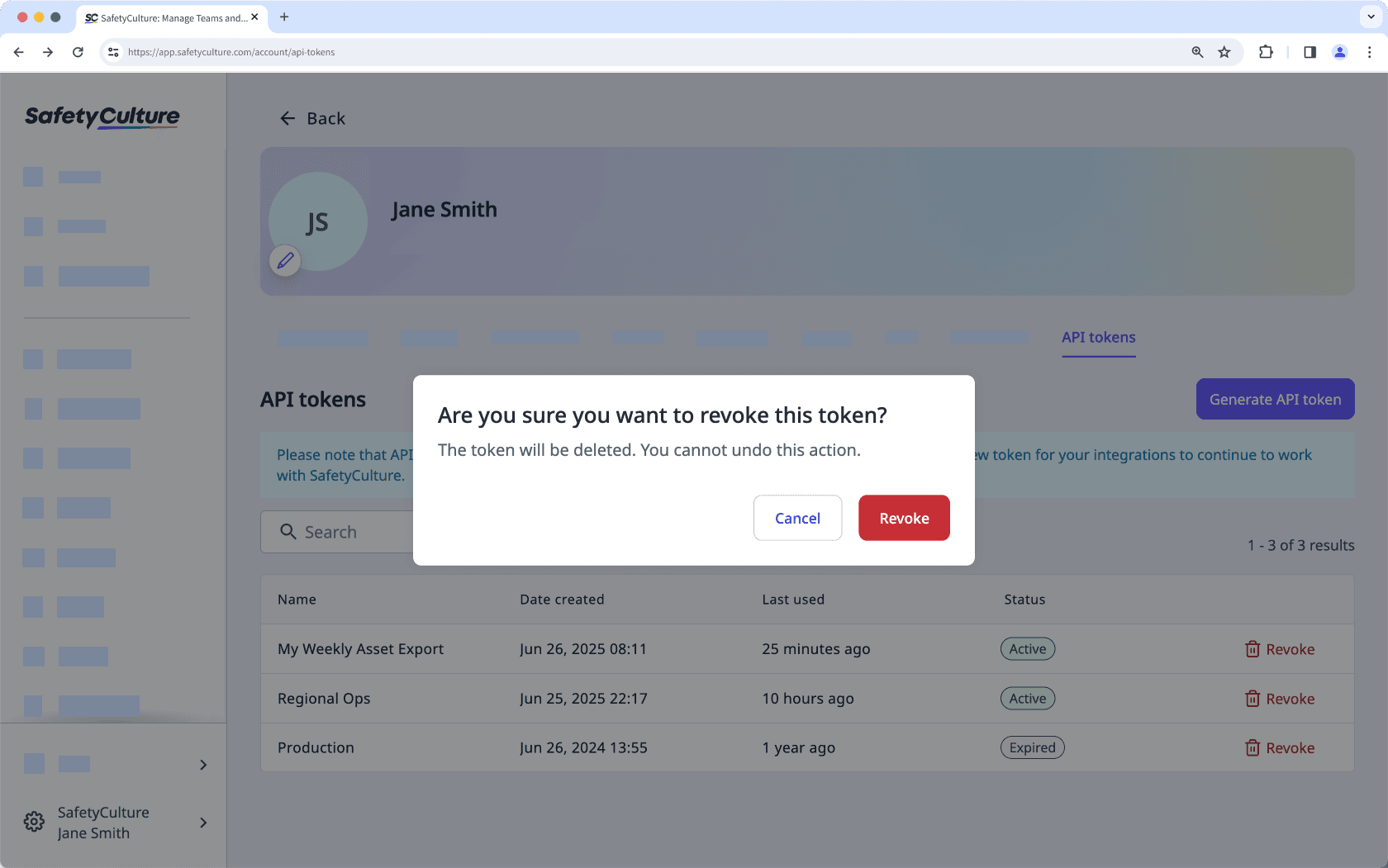
Task: Click the trash icon beside the Production token
Action: 1252,747
